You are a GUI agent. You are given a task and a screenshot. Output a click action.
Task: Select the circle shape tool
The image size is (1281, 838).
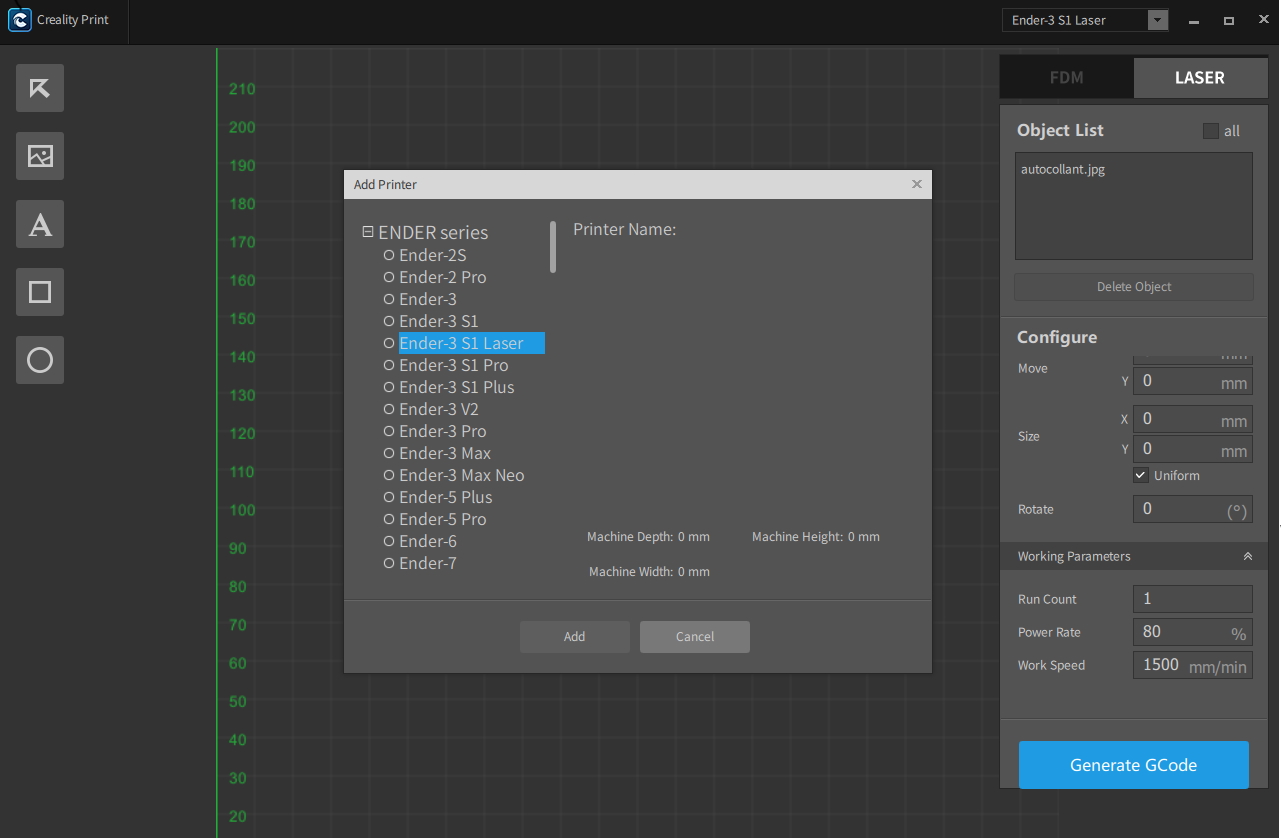coord(40,360)
